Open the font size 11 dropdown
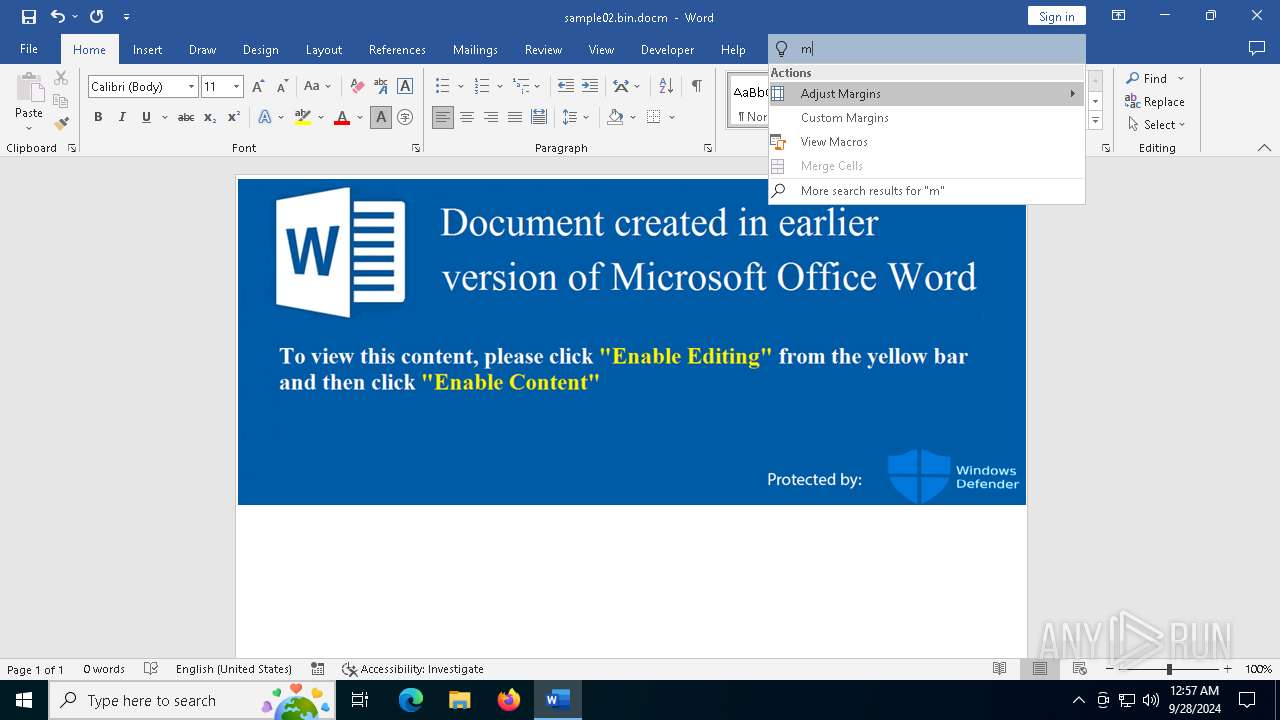Image resolution: width=1280 pixels, height=720 pixels. point(236,87)
